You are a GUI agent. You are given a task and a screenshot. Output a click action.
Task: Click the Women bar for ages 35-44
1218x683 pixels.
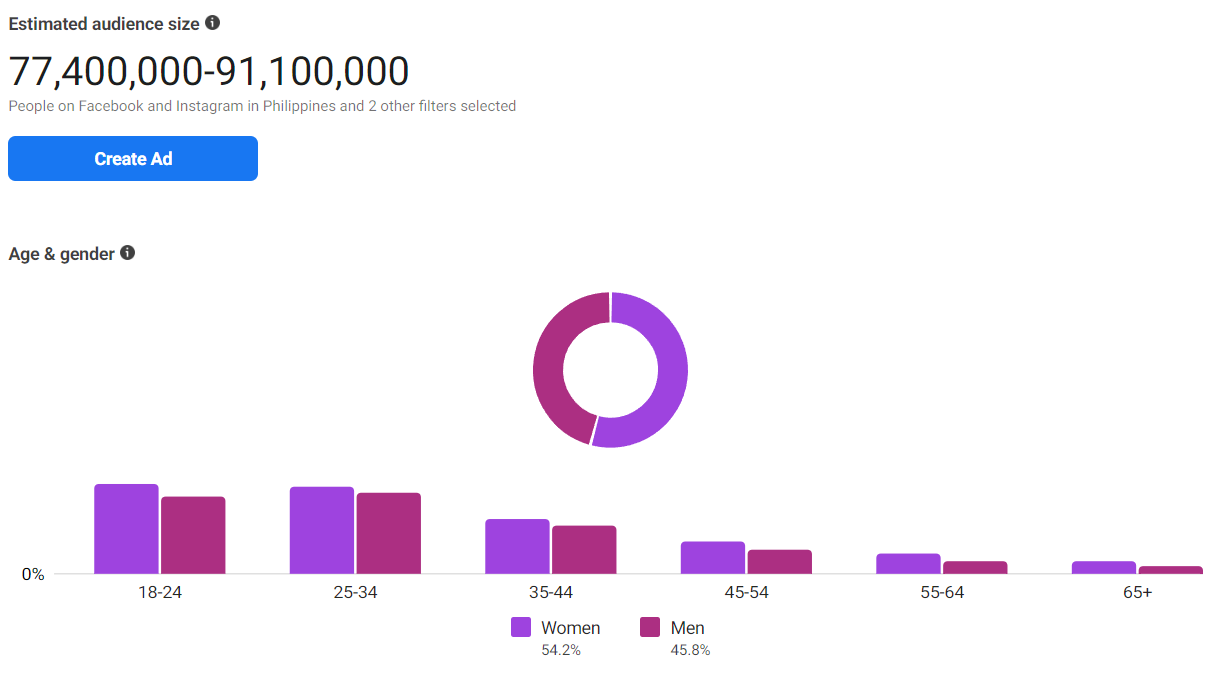[517, 546]
